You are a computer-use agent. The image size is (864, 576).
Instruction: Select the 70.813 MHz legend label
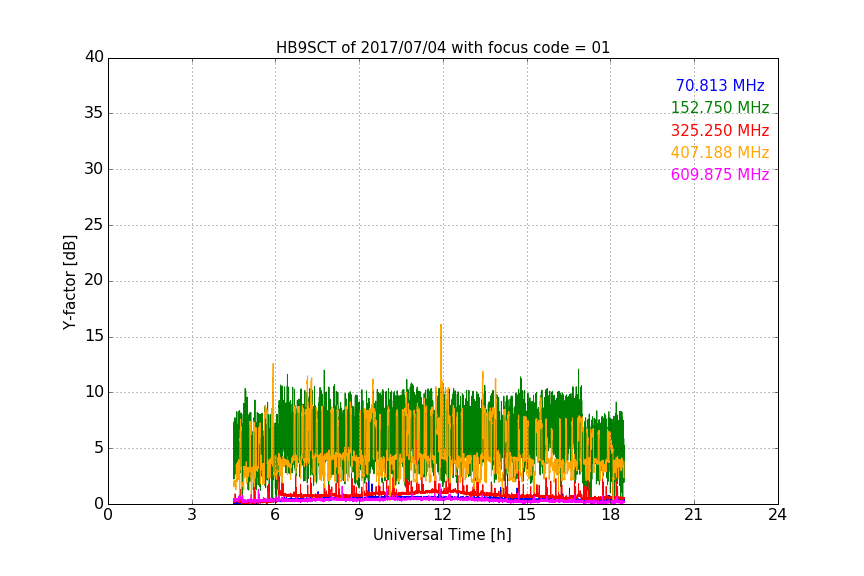click(x=720, y=86)
